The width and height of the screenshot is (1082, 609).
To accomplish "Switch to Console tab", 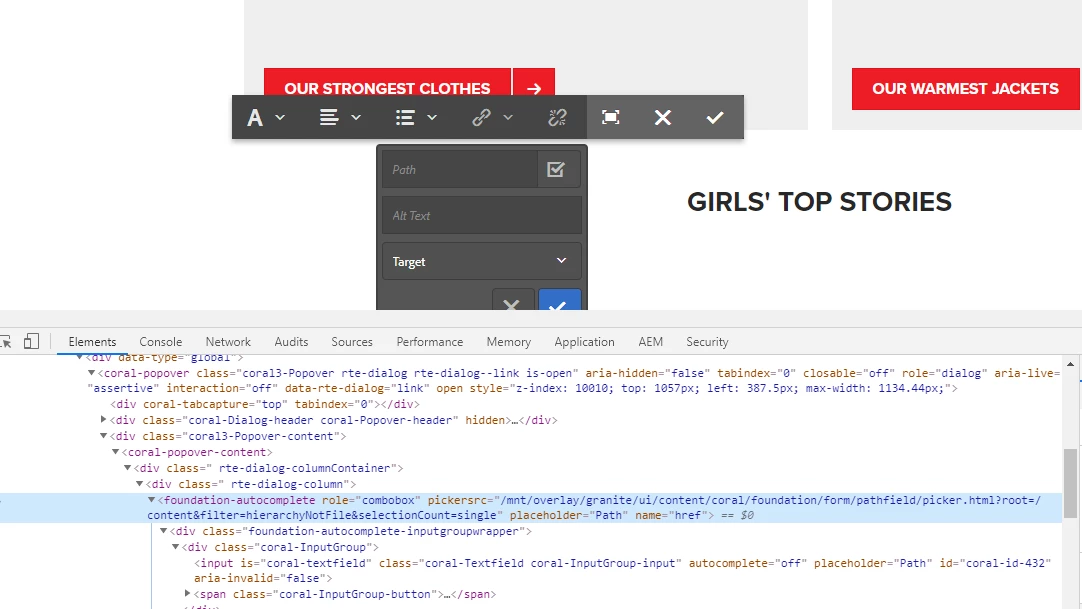I will pyautogui.click(x=161, y=342).
